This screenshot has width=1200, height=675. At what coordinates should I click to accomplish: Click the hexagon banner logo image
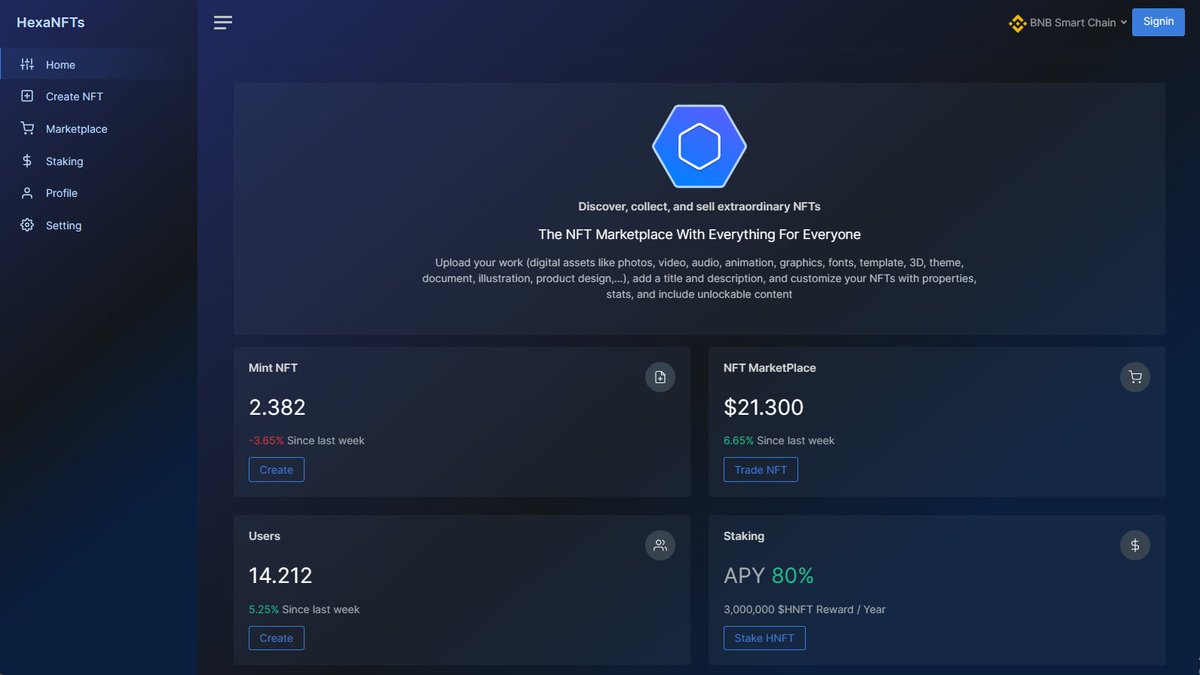[x=699, y=145]
